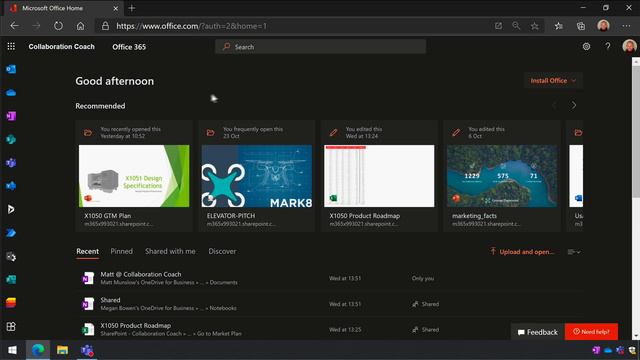Open OneNote from the left sidebar

[x=11, y=116]
